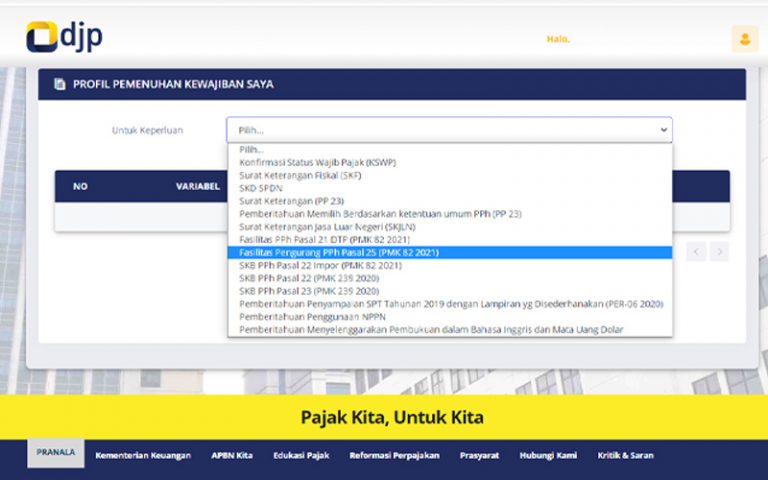Select Konfirmasi Status Wajib Pajak (KSWP) option
Viewport: 768px width, 480px height.
(x=315, y=162)
